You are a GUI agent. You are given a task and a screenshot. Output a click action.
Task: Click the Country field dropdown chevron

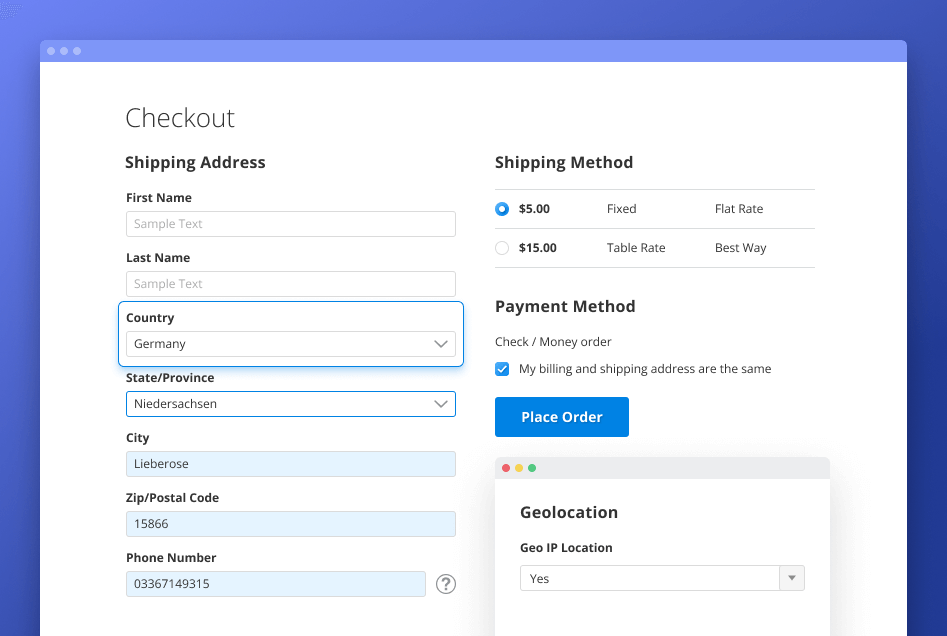click(x=440, y=343)
